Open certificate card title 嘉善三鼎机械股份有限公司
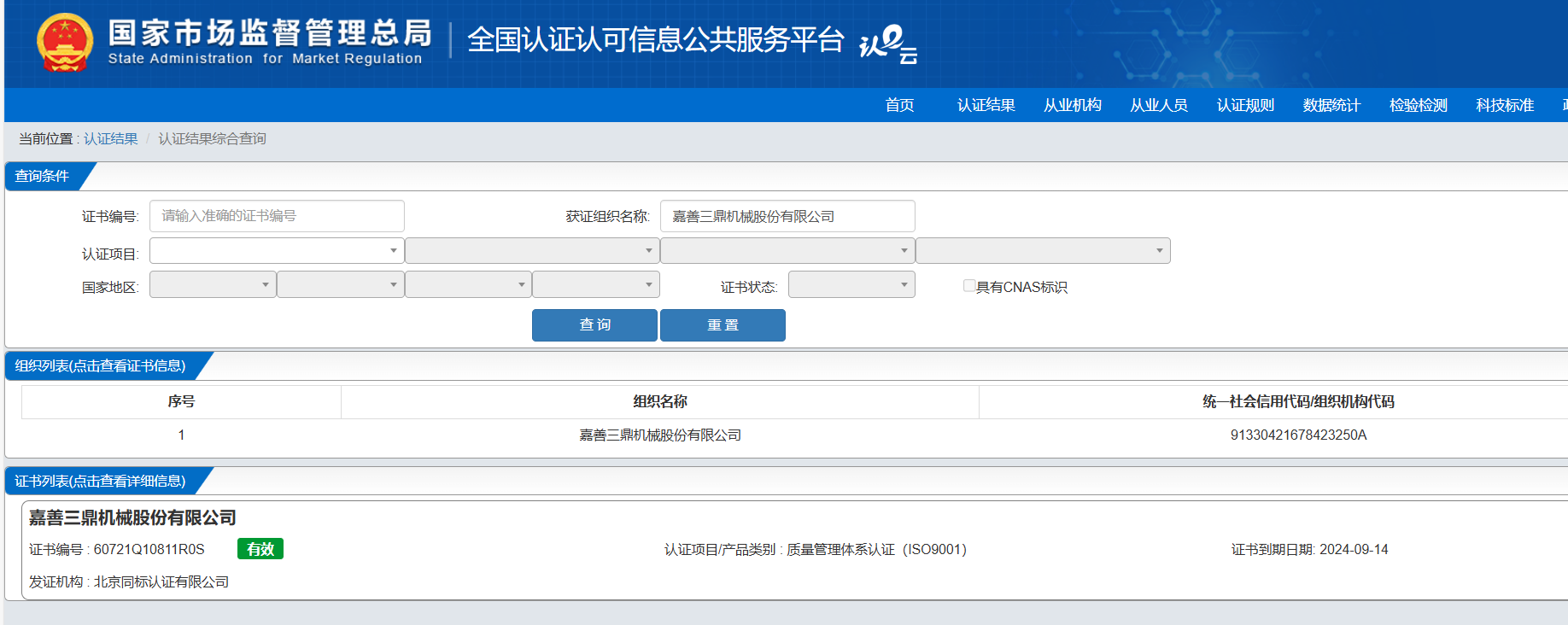The height and width of the screenshot is (625, 1568). (132, 518)
